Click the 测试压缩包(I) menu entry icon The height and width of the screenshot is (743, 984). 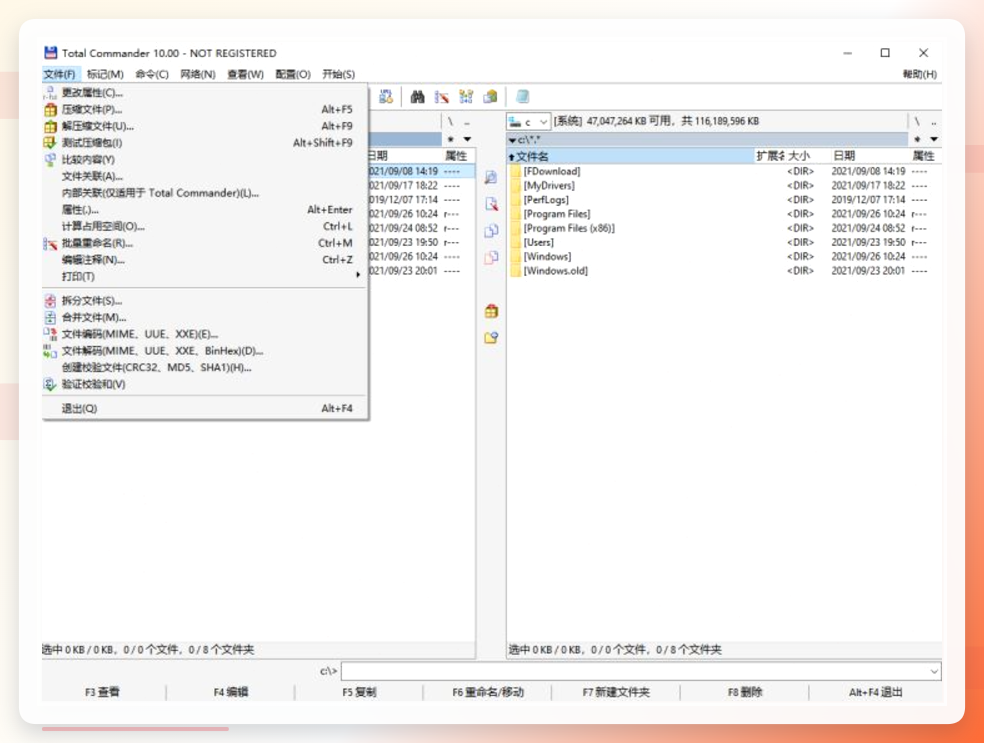click(x=50, y=143)
